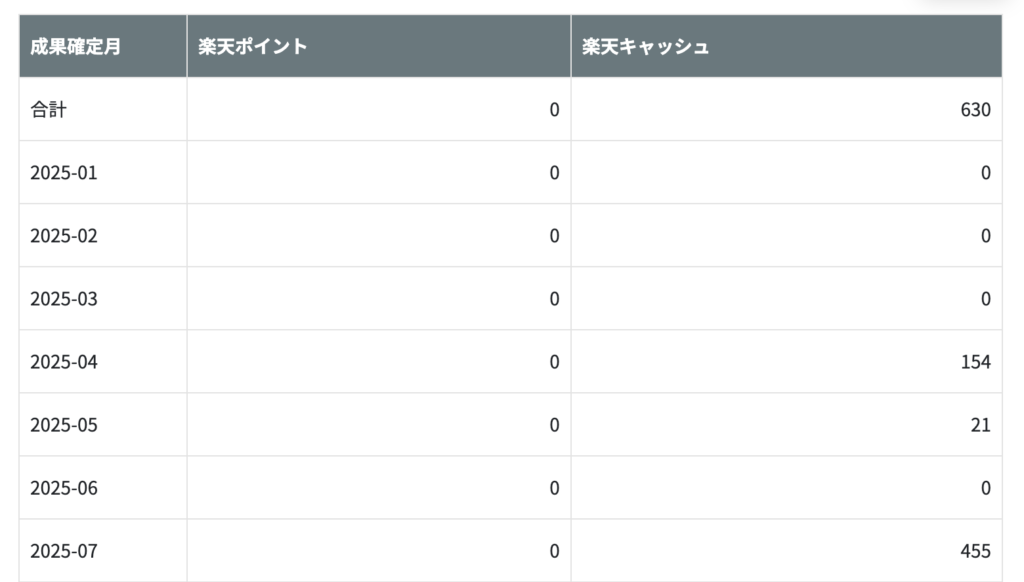Click the 154 cash value for 2025-04

click(976, 362)
